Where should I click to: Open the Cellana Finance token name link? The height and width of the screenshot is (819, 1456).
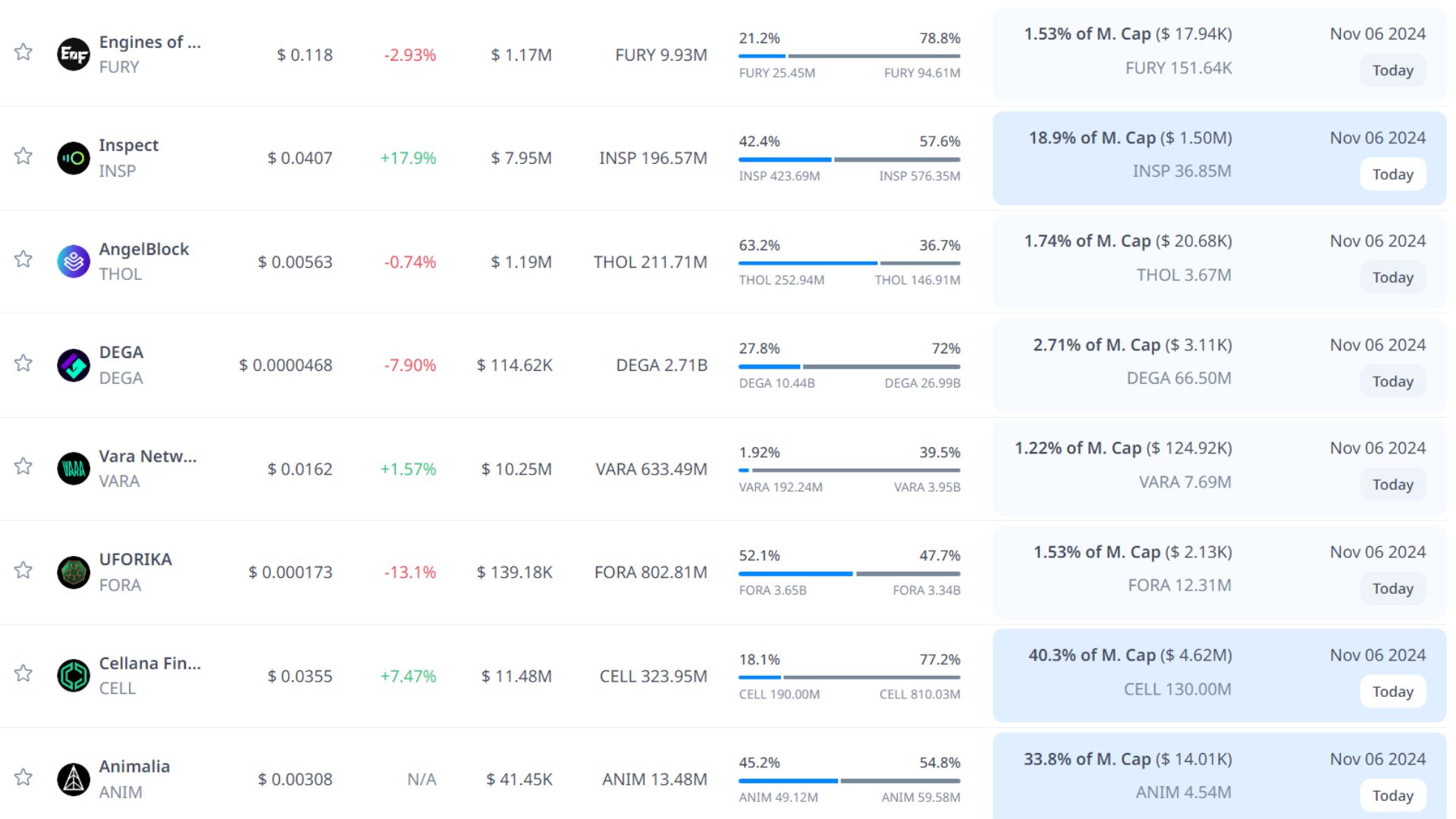(149, 664)
